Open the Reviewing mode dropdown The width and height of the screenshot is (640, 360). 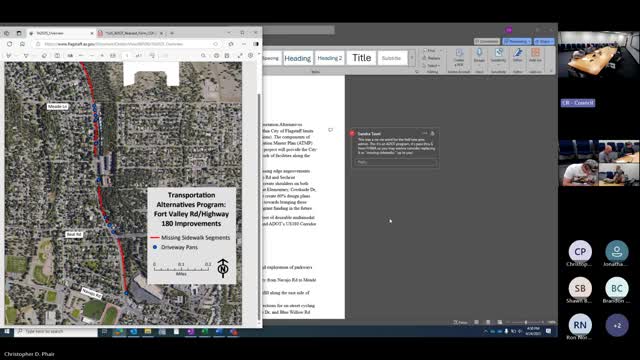pos(517,42)
